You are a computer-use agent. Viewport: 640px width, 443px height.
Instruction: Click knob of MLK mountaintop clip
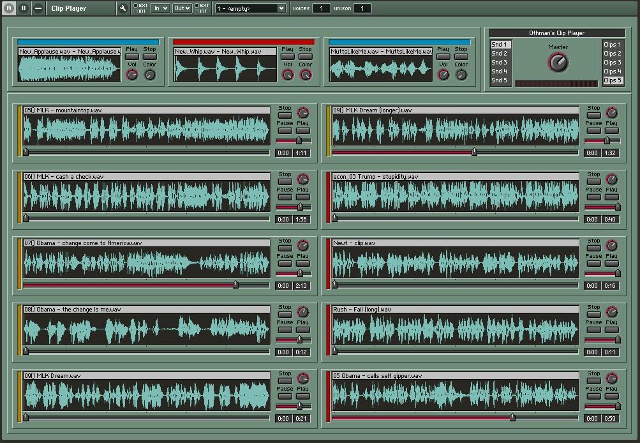pos(303,112)
